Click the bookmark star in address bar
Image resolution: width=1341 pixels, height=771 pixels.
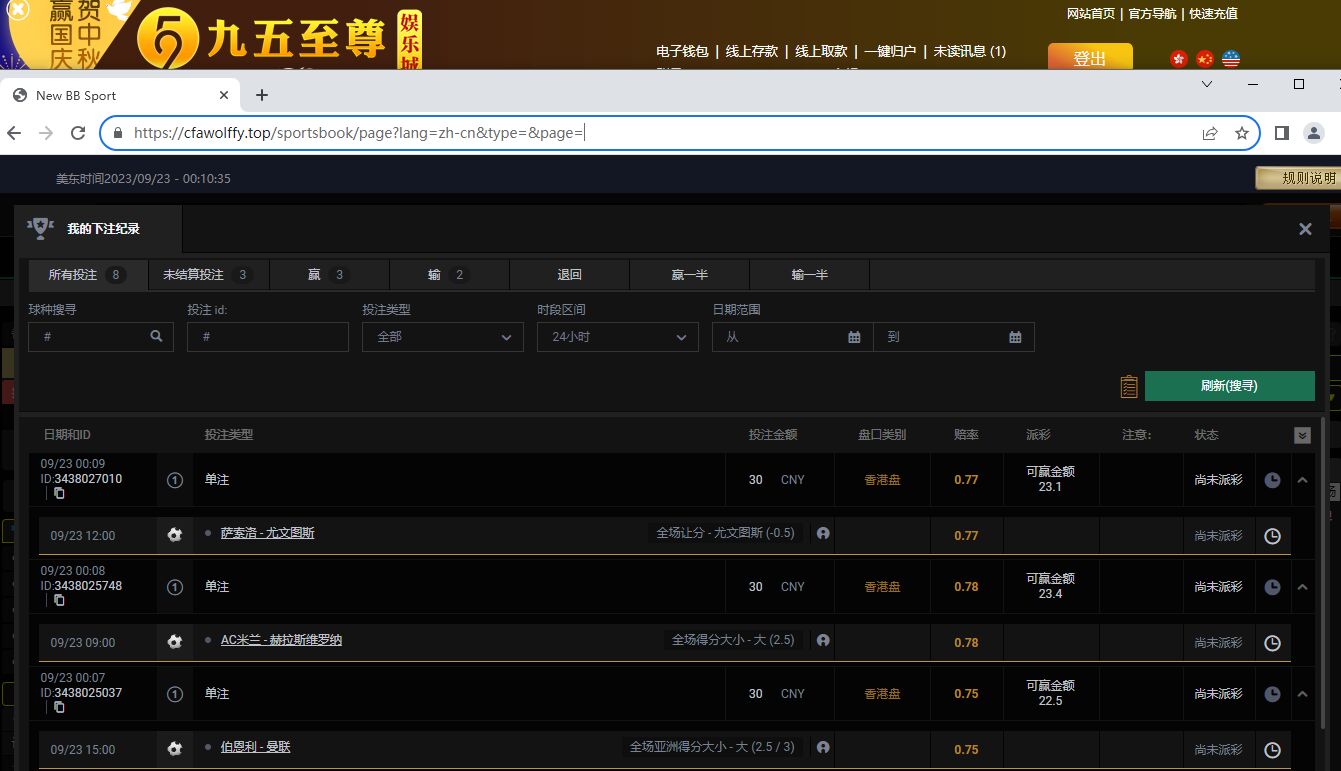click(x=1242, y=133)
